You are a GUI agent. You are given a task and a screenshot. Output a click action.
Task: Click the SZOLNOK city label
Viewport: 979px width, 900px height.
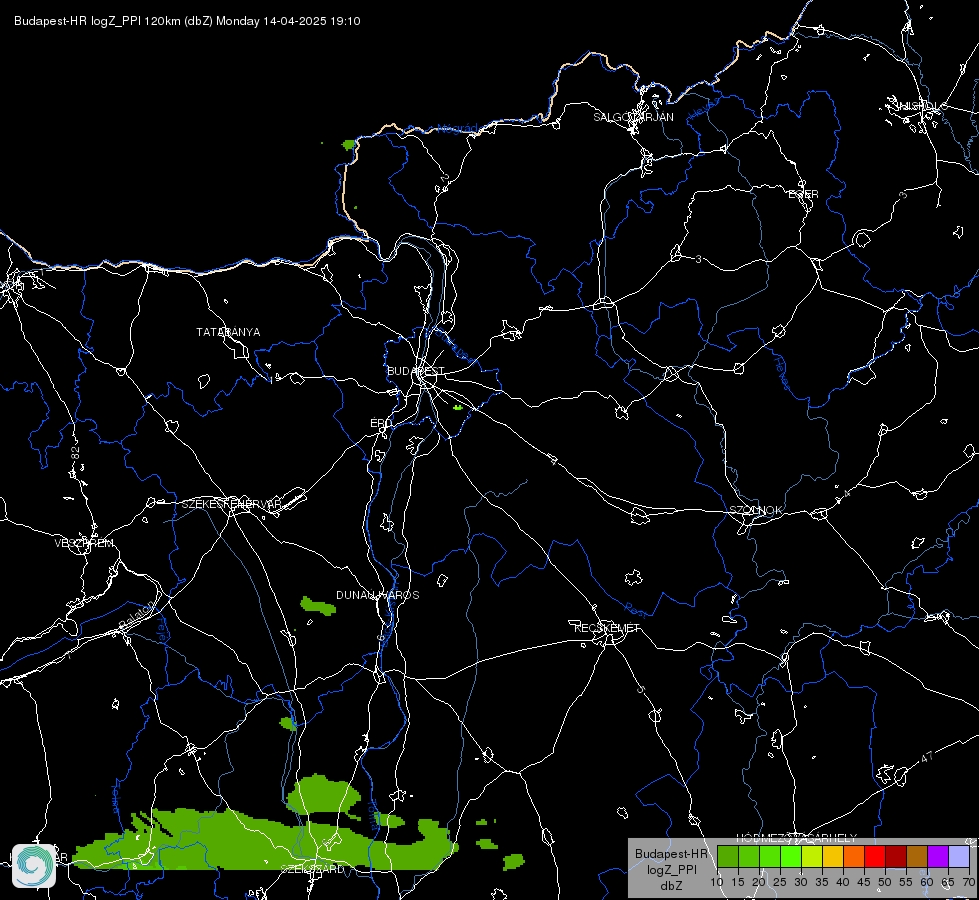756,510
